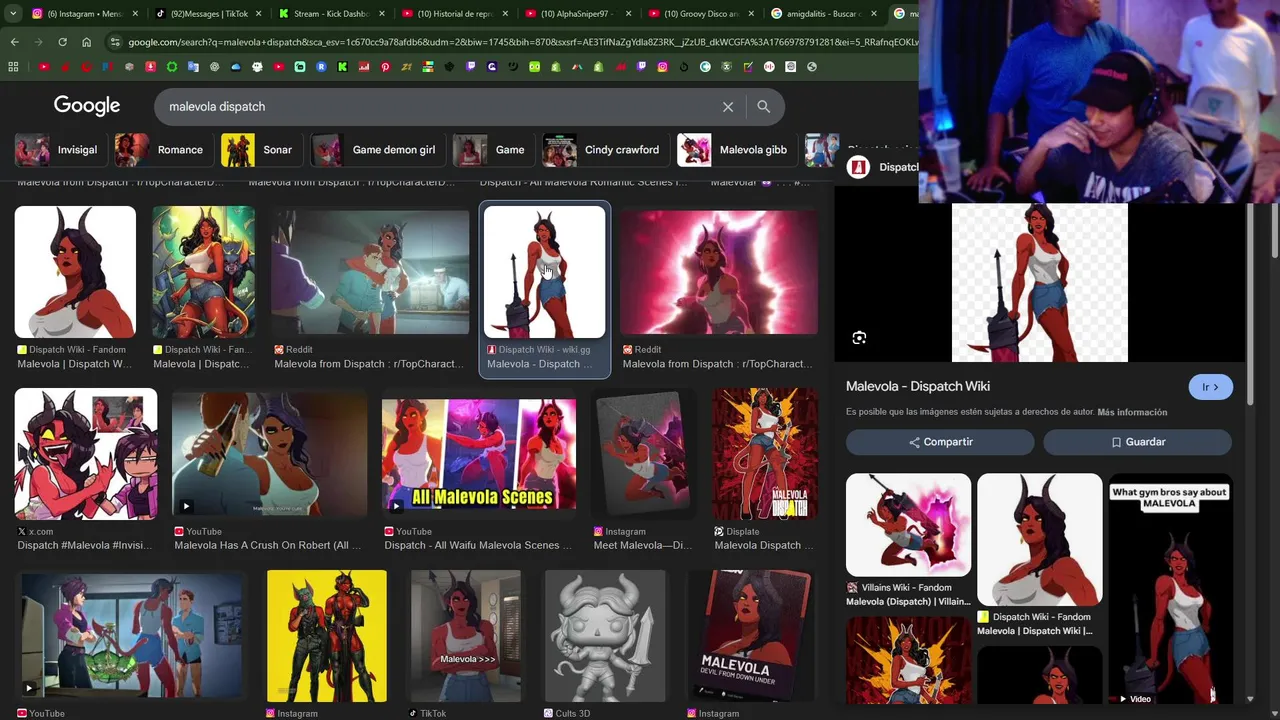
Task: Close the Groovy Disco tab
Action: pyautogui.click(x=750, y=14)
